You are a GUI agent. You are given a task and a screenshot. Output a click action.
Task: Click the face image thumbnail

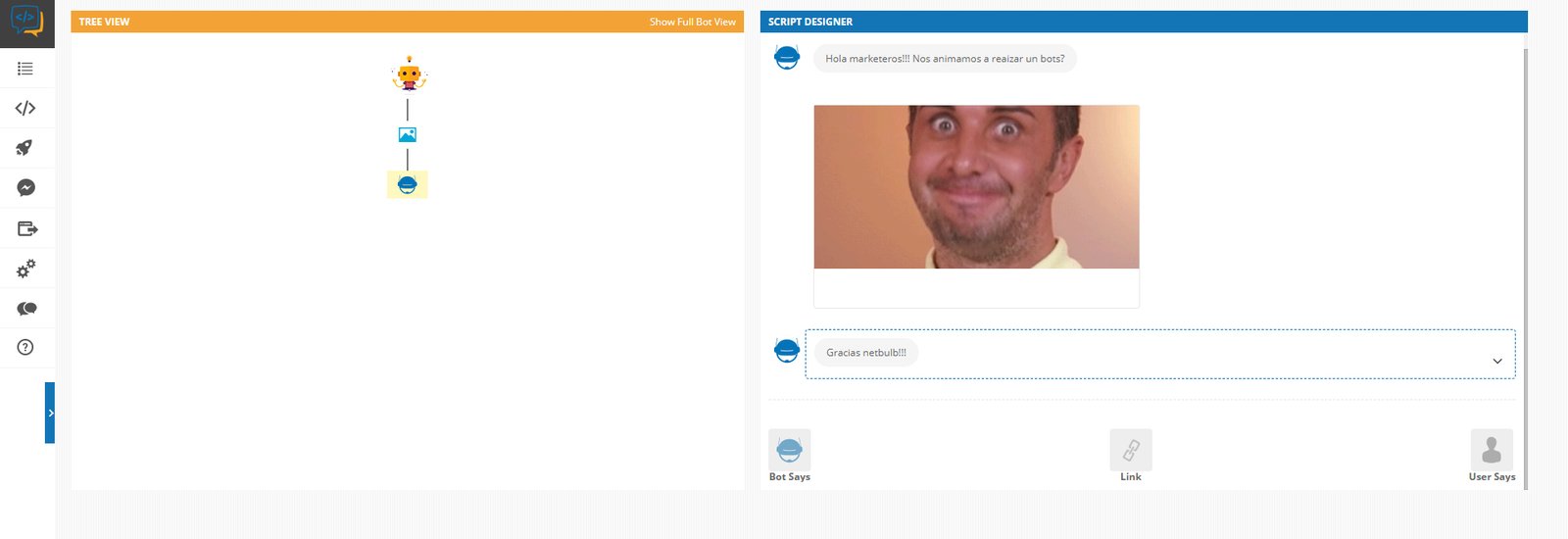click(x=976, y=186)
